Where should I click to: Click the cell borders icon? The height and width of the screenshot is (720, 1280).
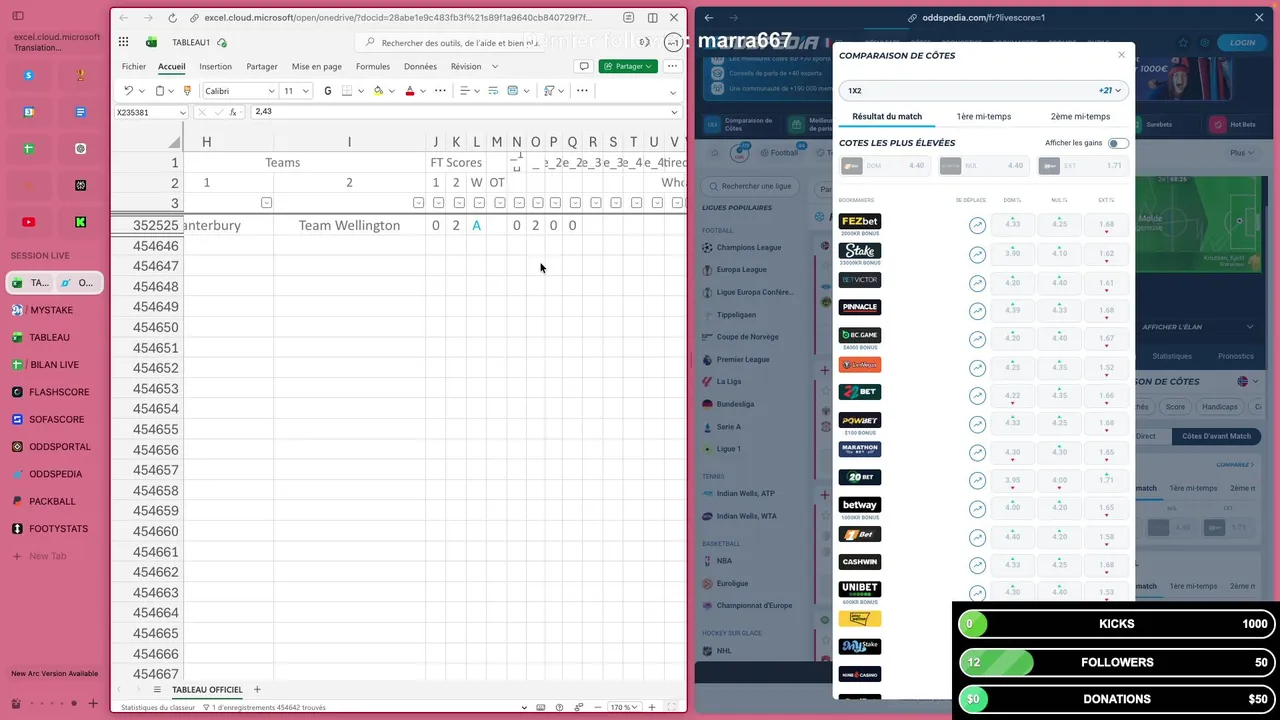347,91
